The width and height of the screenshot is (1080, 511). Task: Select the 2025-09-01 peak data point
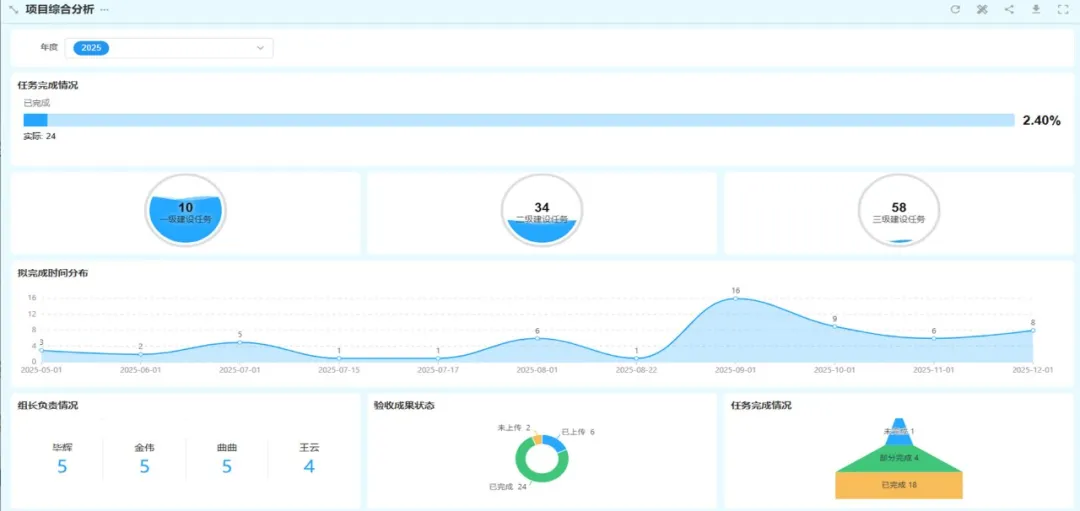pyautogui.click(x=735, y=298)
